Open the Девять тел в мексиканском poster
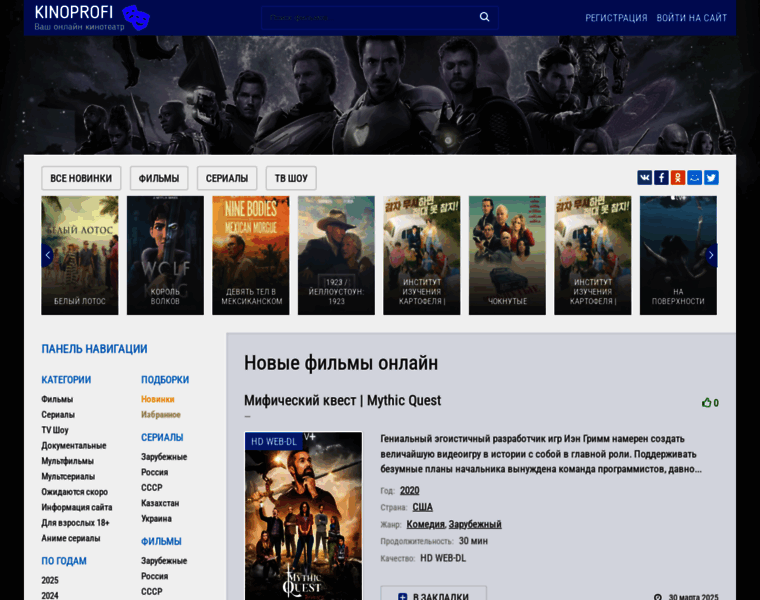This screenshot has height=600, width=760. click(x=251, y=255)
